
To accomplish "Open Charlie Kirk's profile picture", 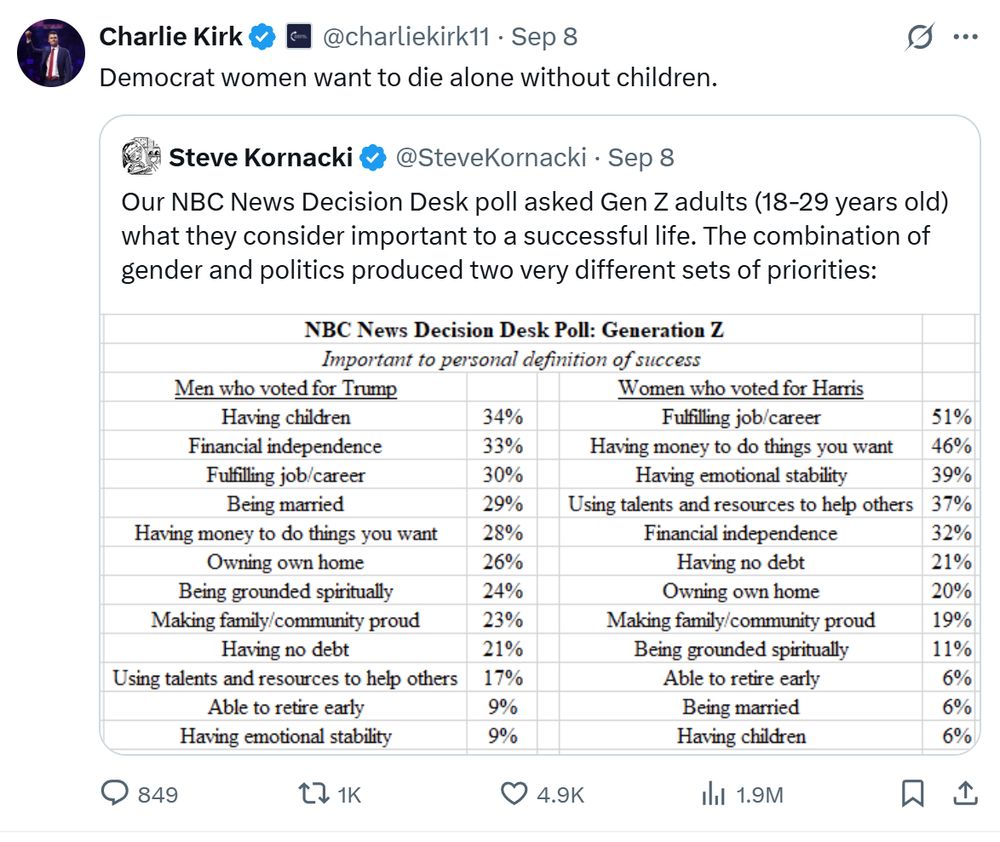I will (51, 52).
